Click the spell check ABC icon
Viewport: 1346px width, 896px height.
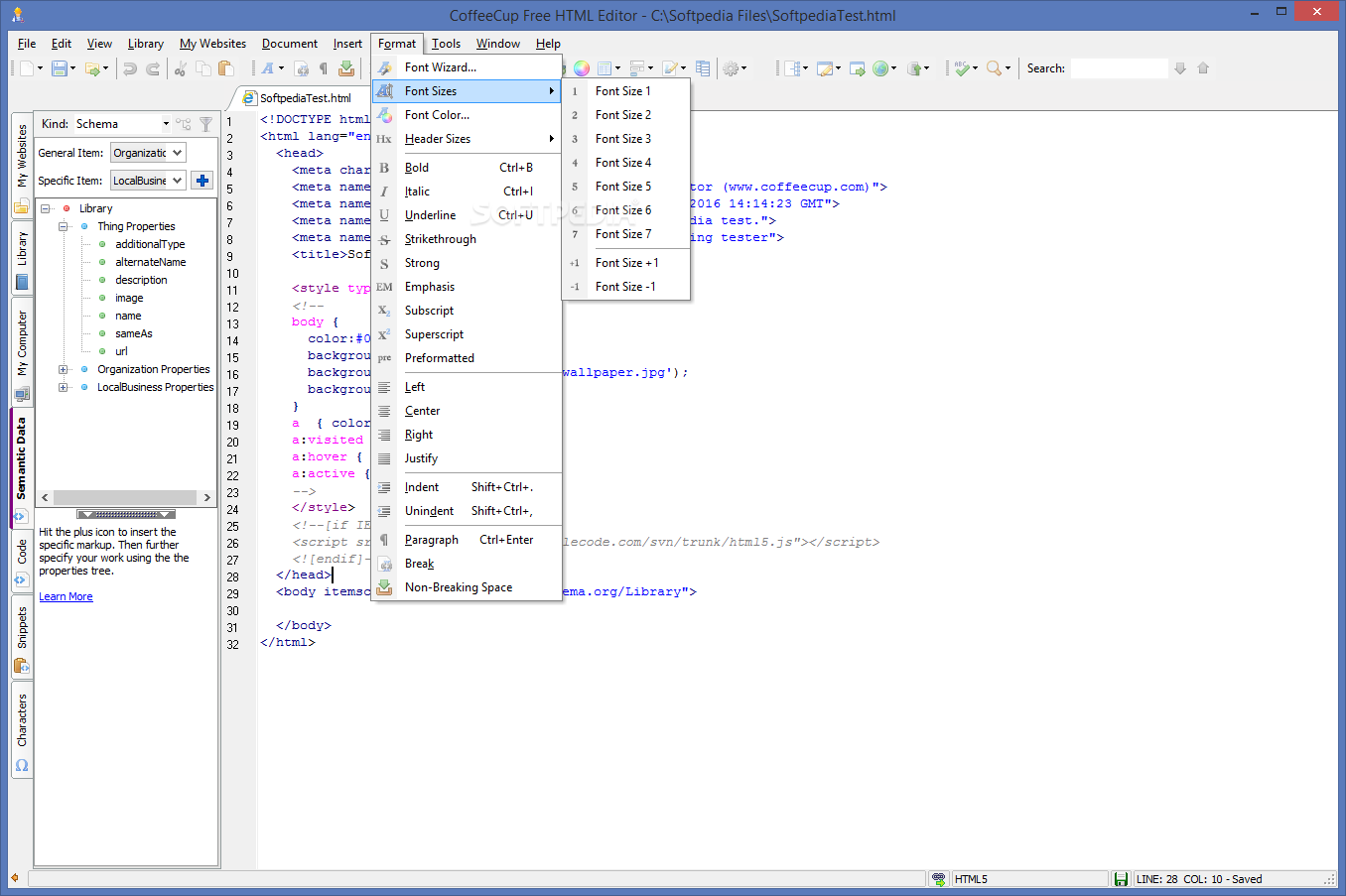961,68
